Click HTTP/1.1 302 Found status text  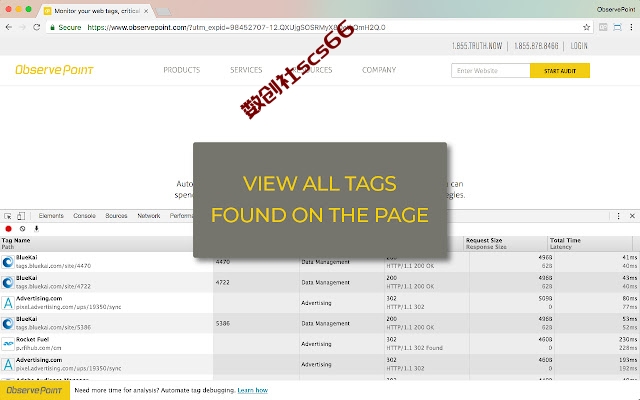414,348
